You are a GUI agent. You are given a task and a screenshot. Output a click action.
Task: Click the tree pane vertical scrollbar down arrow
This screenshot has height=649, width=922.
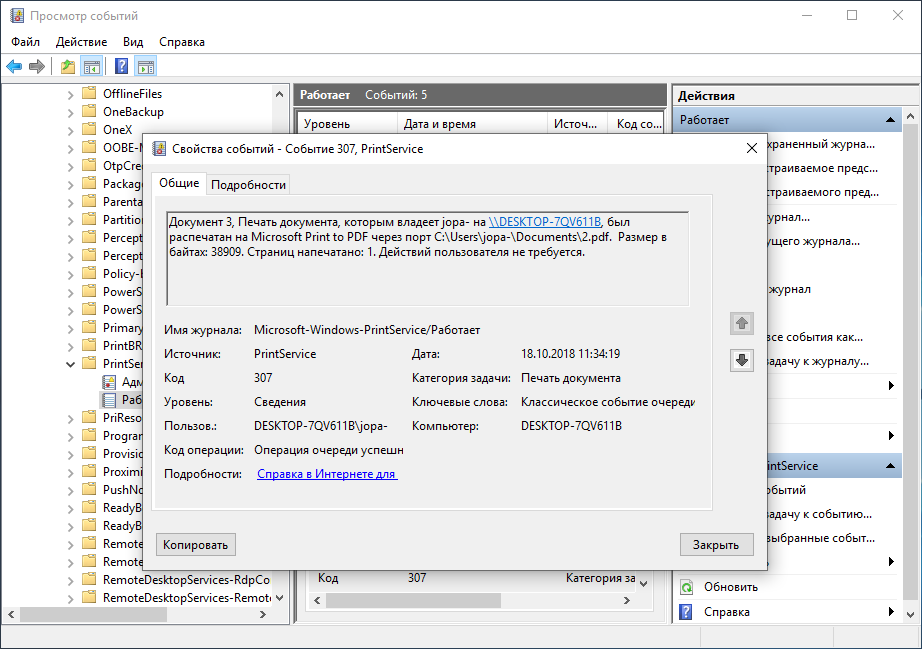(x=279, y=598)
